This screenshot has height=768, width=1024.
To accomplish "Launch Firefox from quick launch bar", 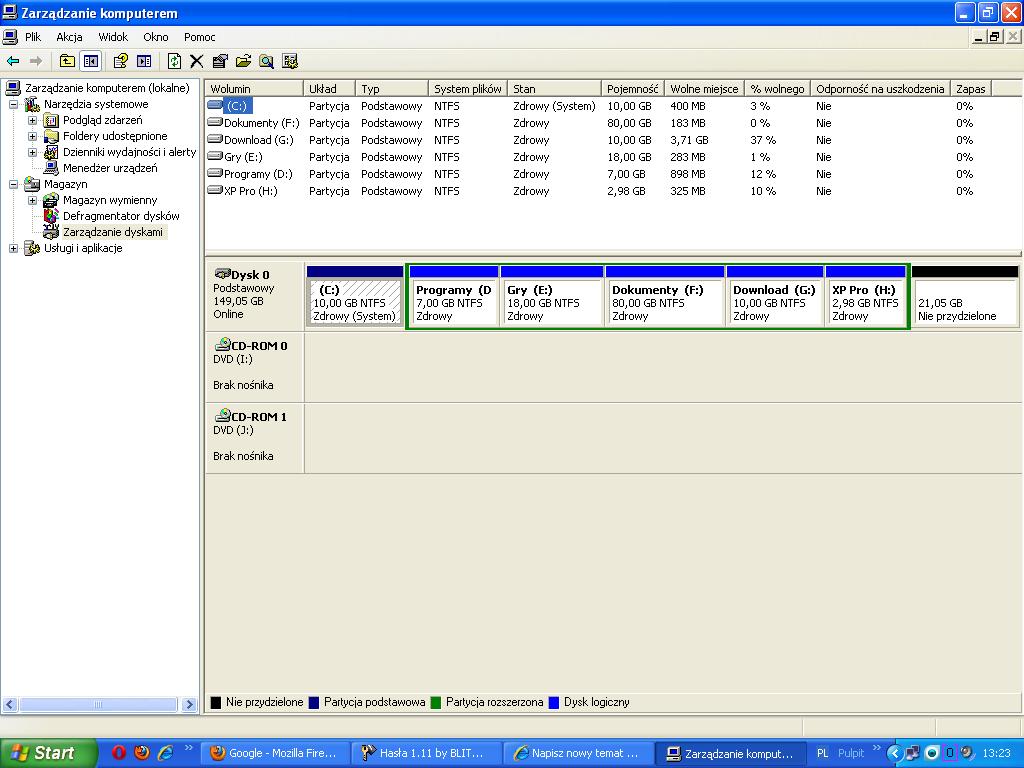I will click(141, 752).
